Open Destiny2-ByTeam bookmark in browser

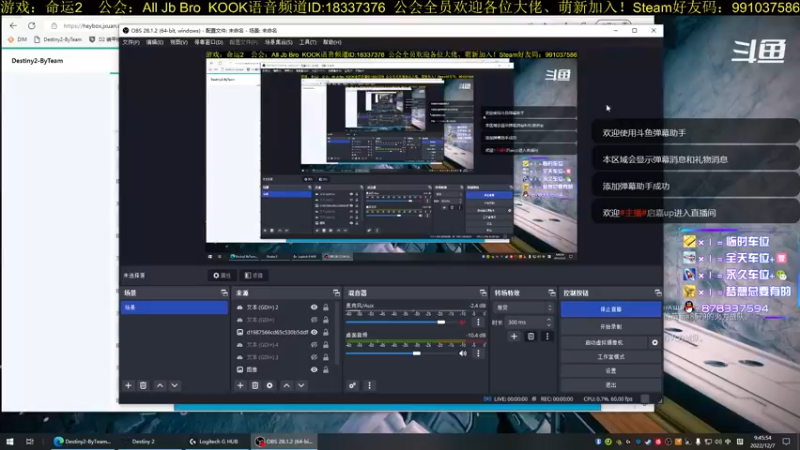[x=58, y=39]
